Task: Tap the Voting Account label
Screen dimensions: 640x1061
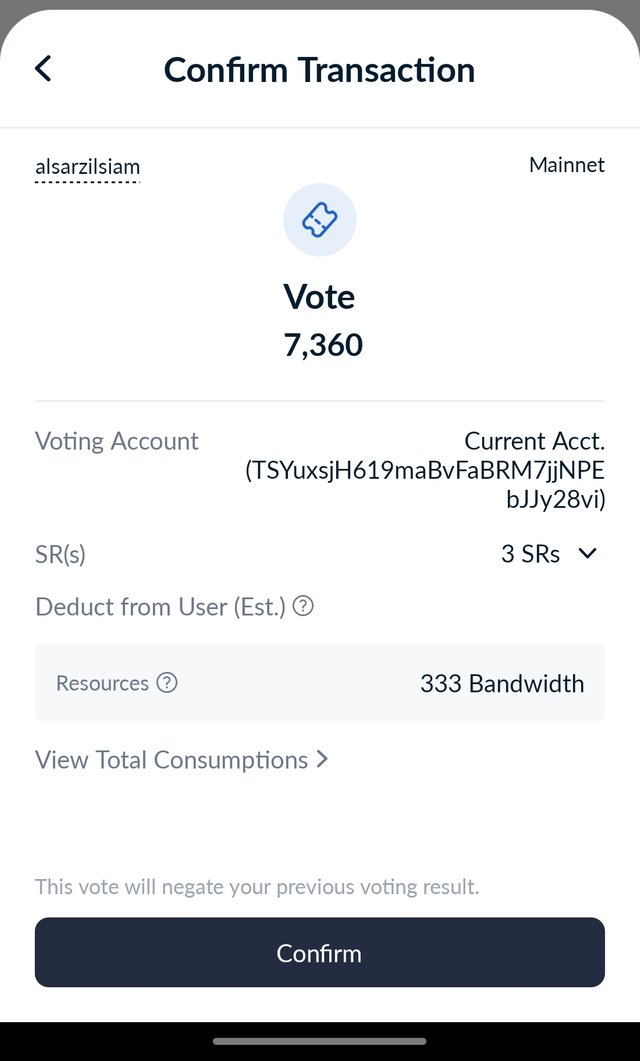Action: pyautogui.click(x=117, y=441)
